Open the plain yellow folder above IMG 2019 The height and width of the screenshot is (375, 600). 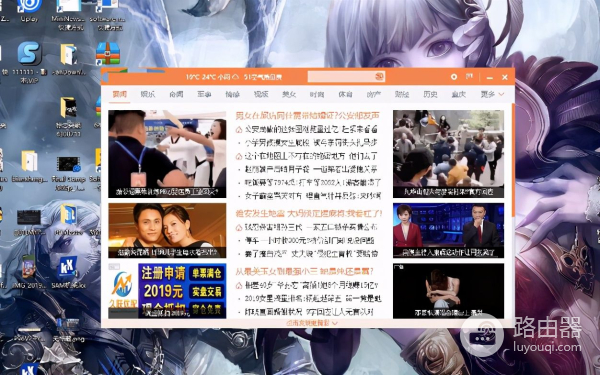(x=29, y=166)
